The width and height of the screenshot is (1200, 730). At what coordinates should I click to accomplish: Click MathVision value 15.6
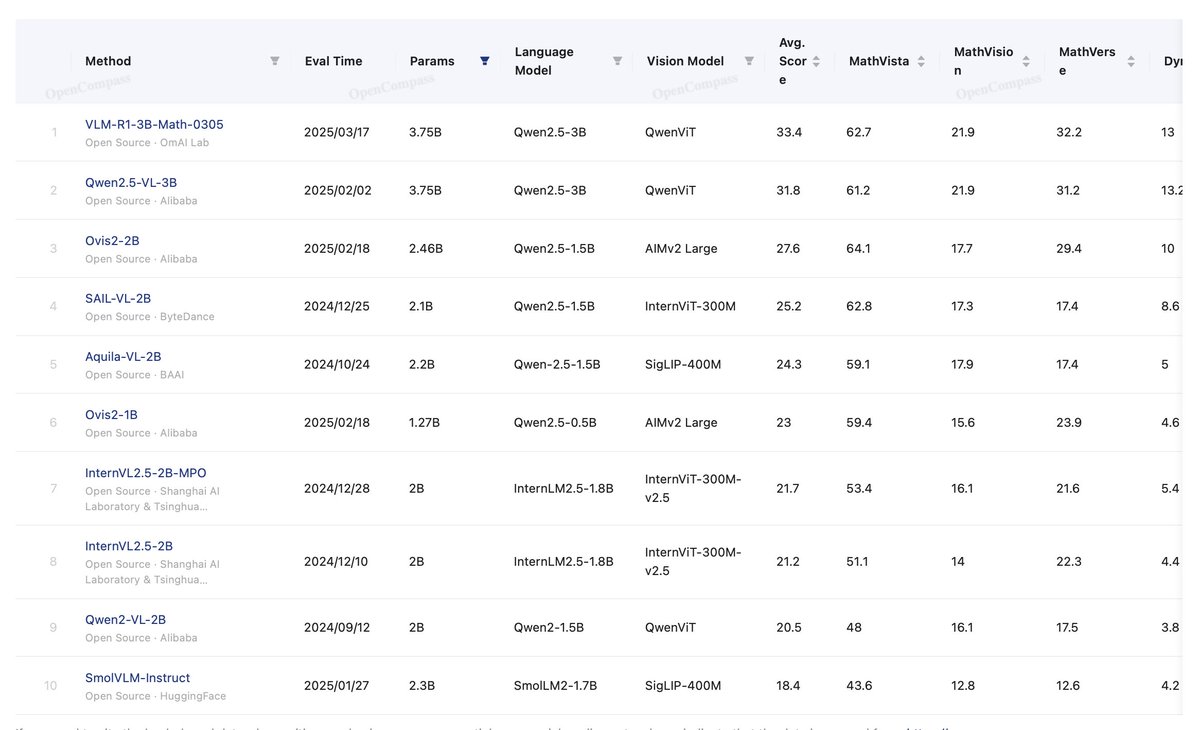(x=963, y=423)
